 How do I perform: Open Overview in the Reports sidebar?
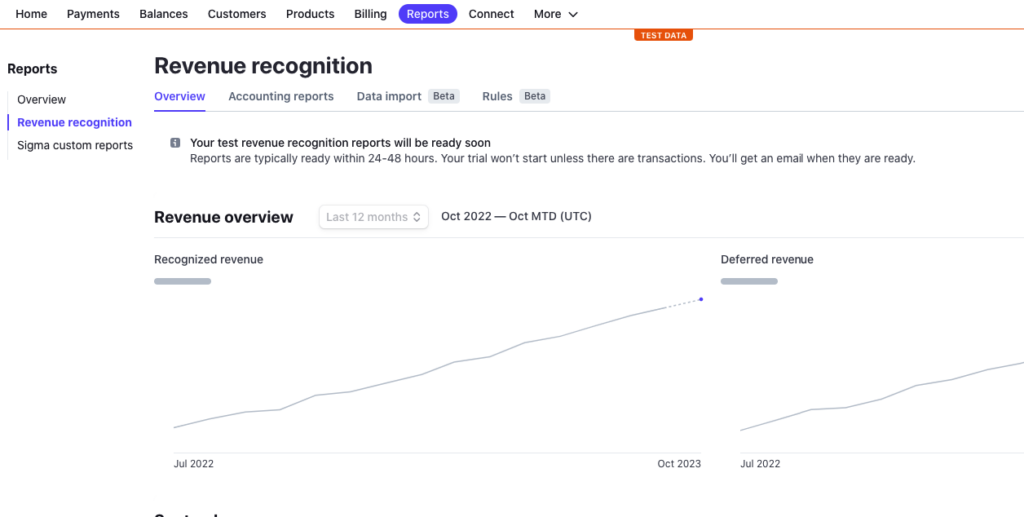(42, 100)
